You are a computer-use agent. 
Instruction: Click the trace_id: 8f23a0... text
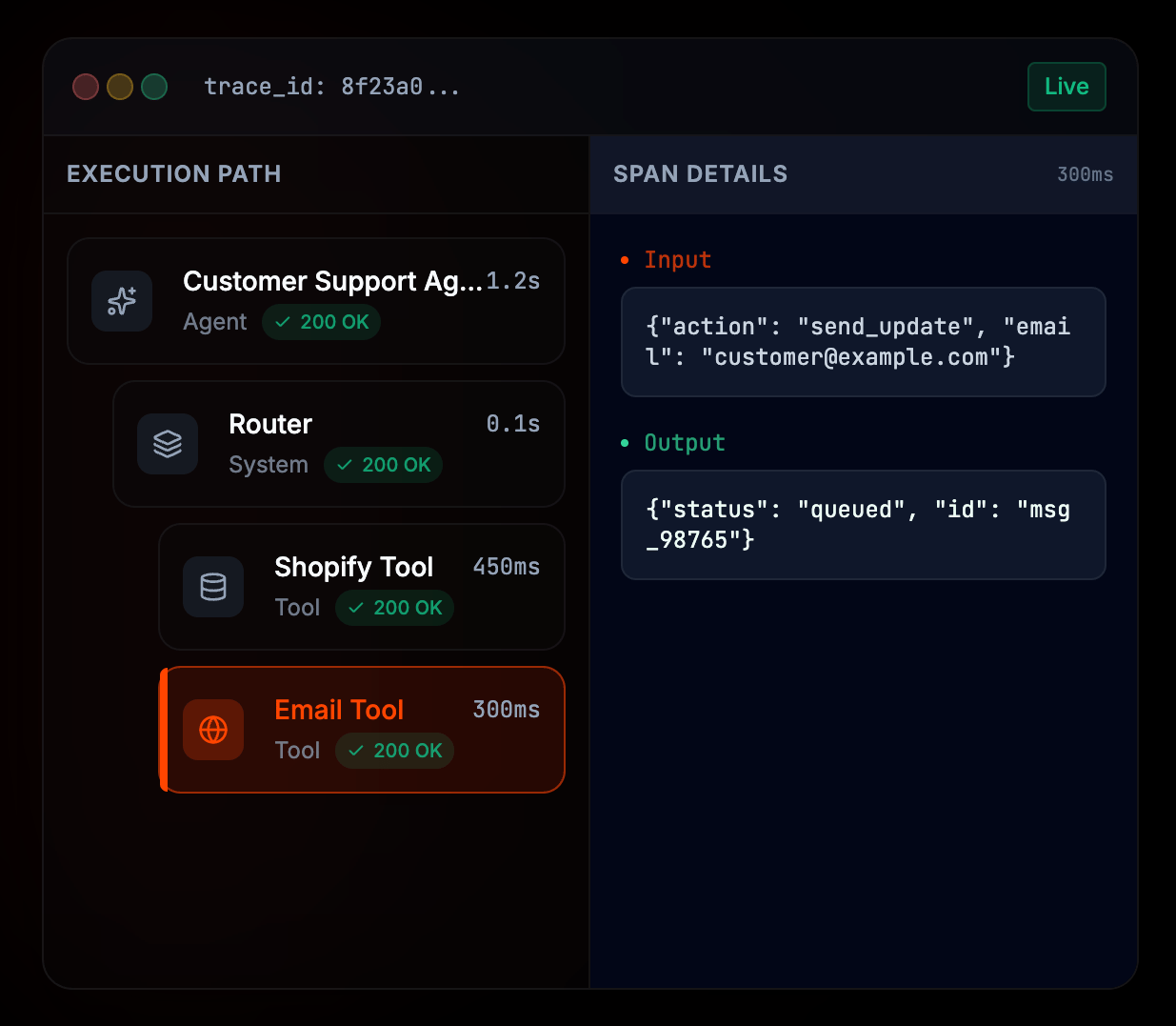[x=332, y=87]
